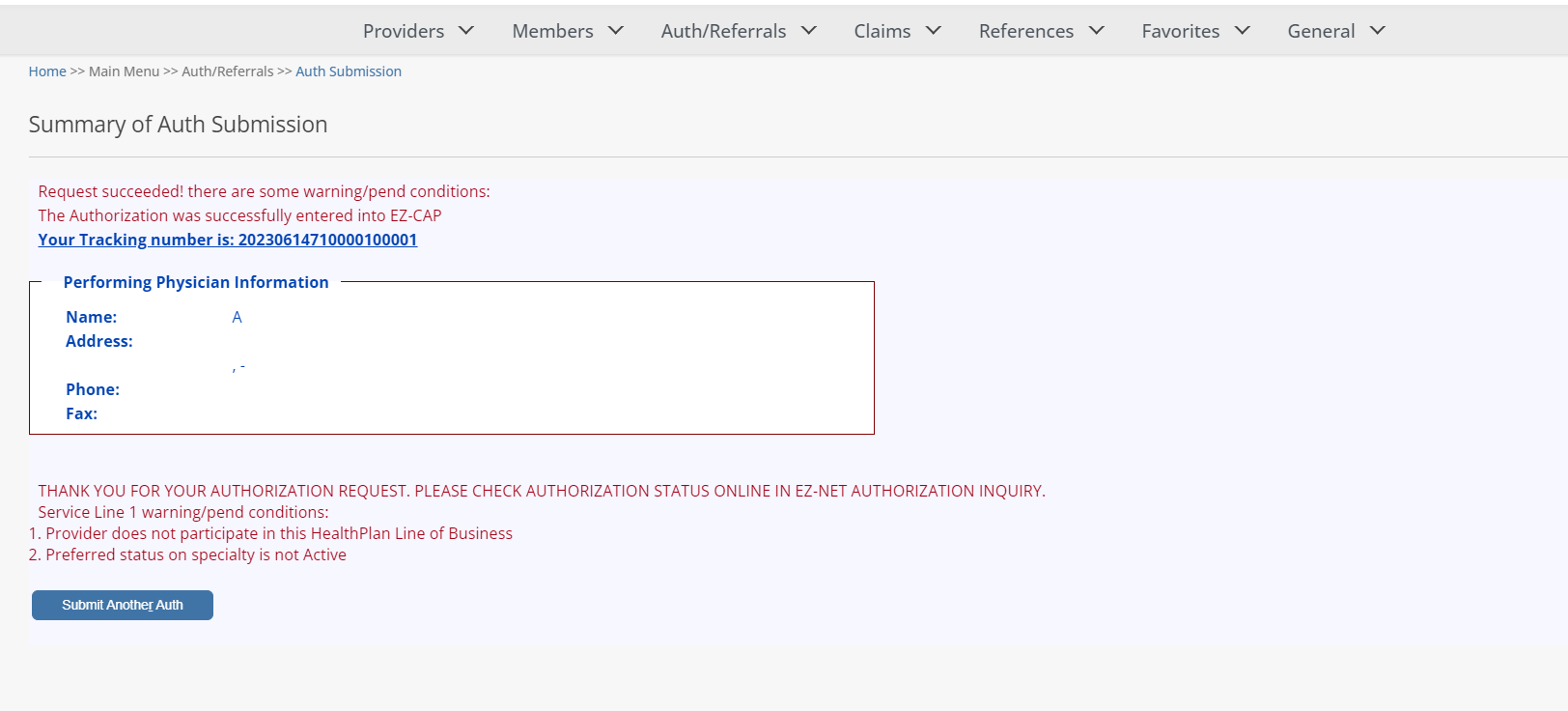
Task: Click the chevron arrow beside Members
Action: [x=615, y=31]
